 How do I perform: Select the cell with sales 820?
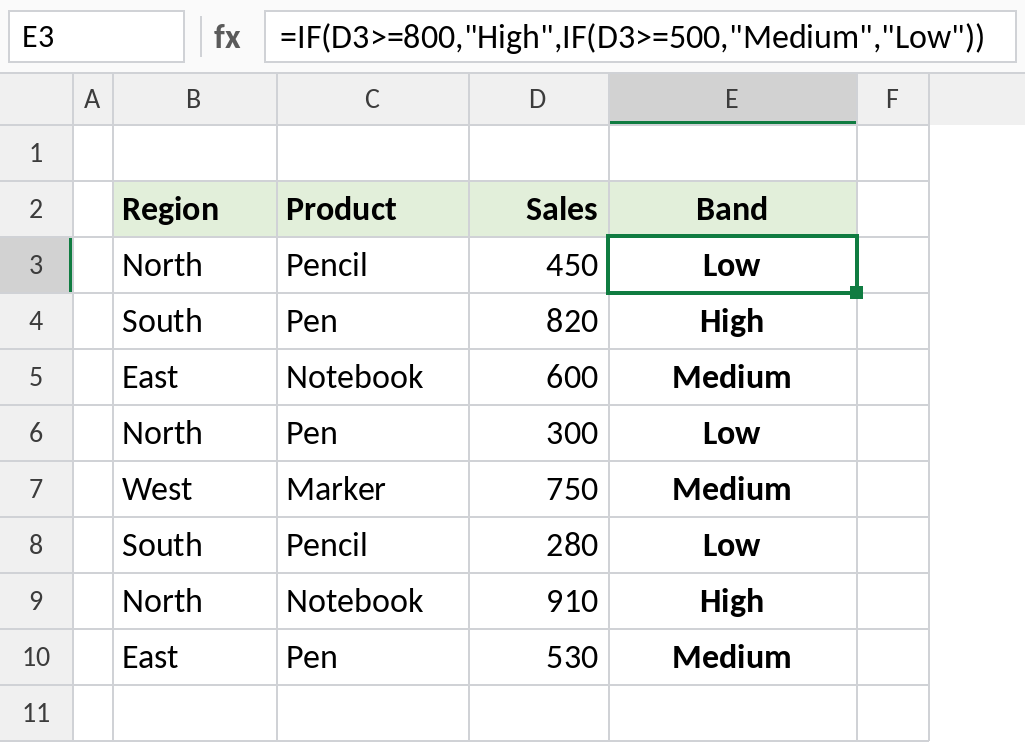click(x=539, y=321)
